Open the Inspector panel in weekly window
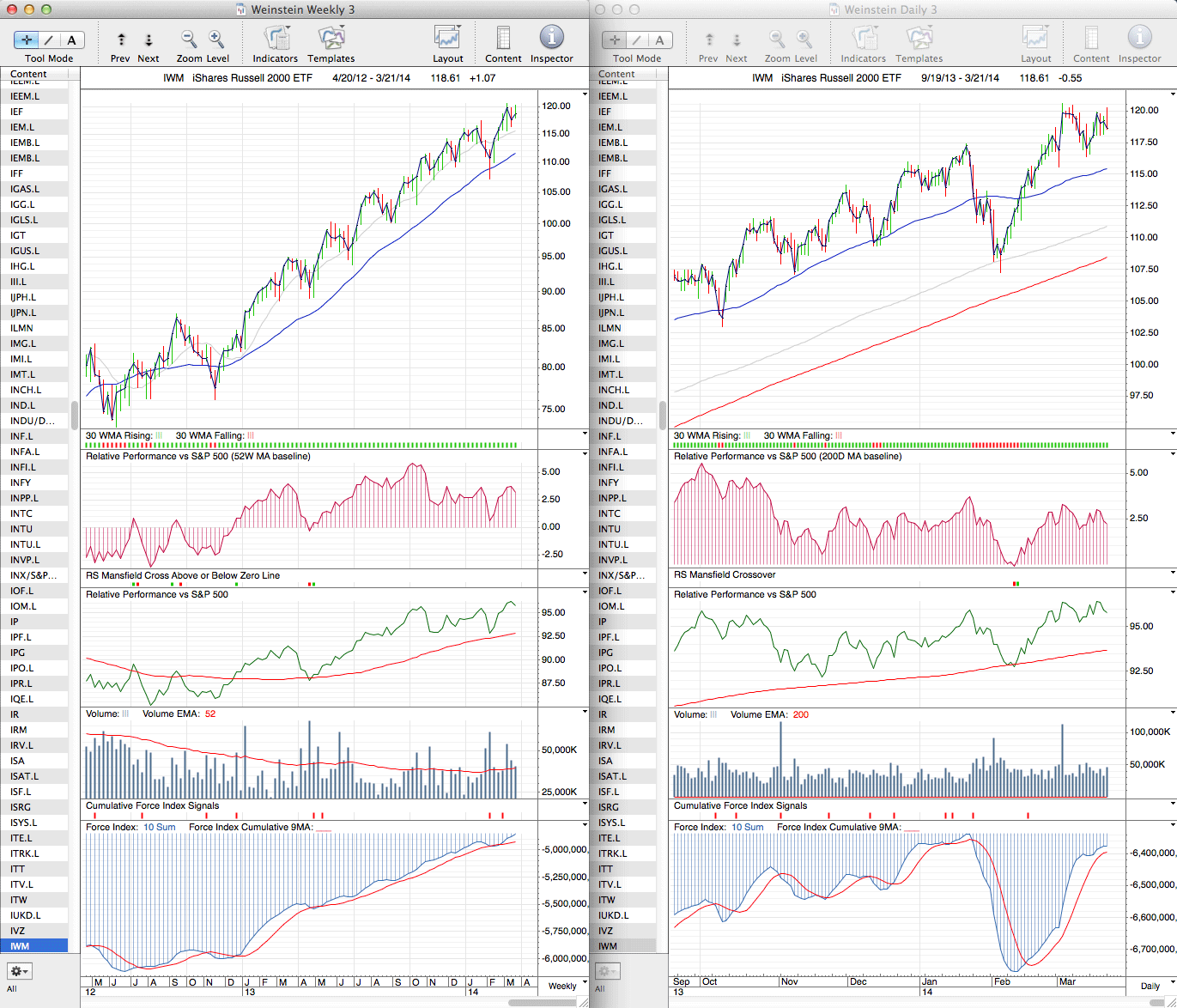The width and height of the screenshot is (1177, 1008). coord(551,39)
